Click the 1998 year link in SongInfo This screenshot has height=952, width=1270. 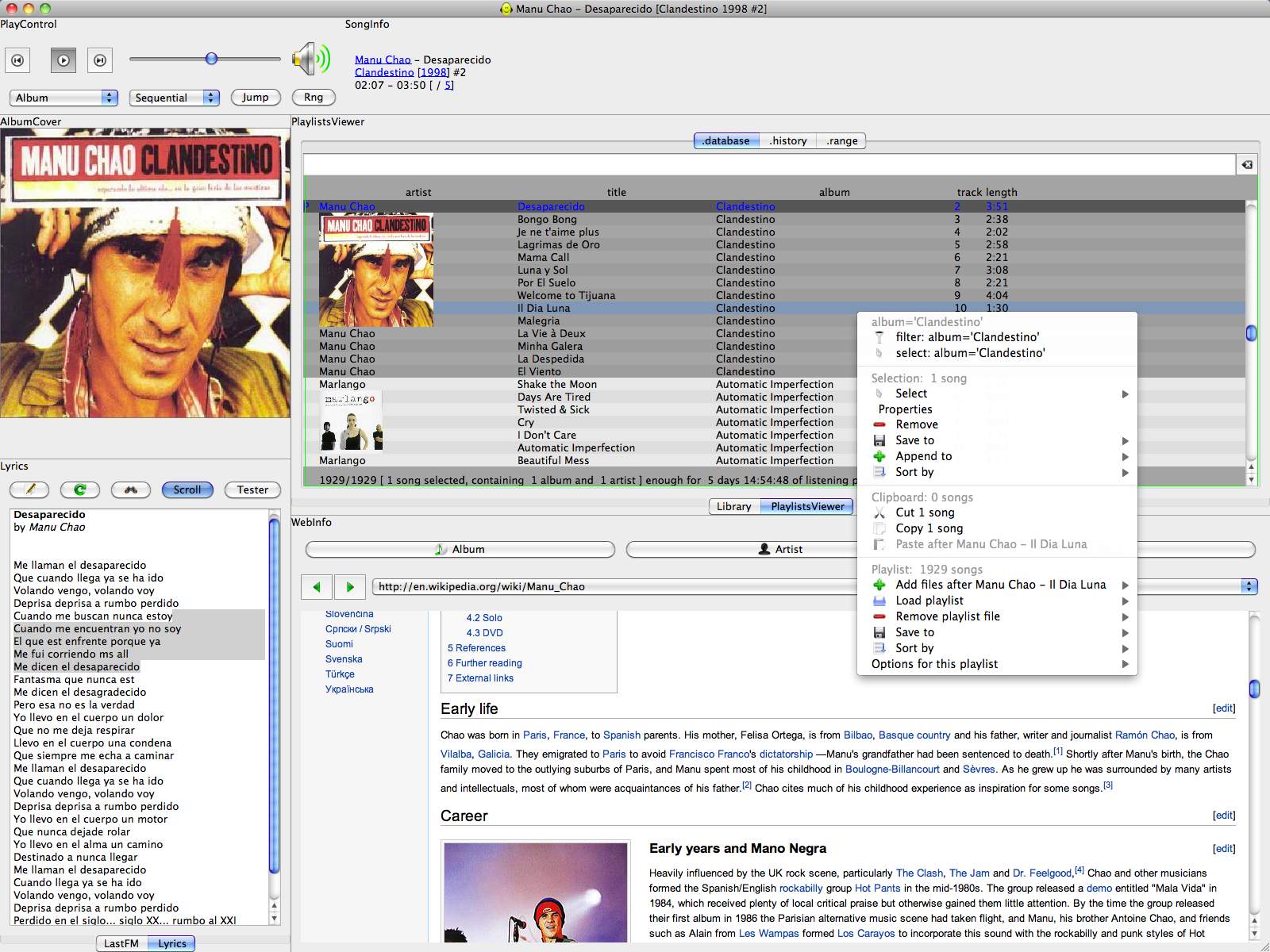433,72
